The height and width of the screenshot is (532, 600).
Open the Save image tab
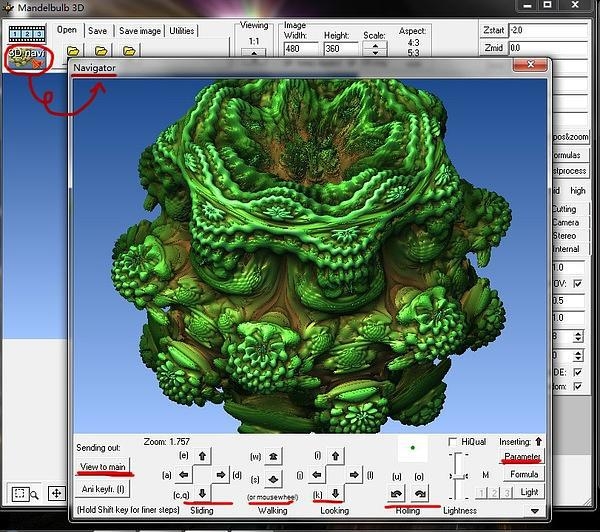click(141, 30)
